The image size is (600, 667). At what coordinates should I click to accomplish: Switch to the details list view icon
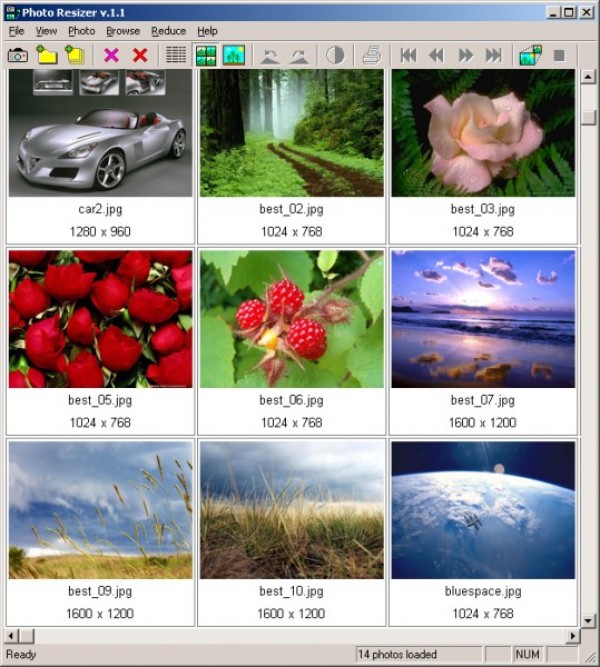click(x=176, y=55)
